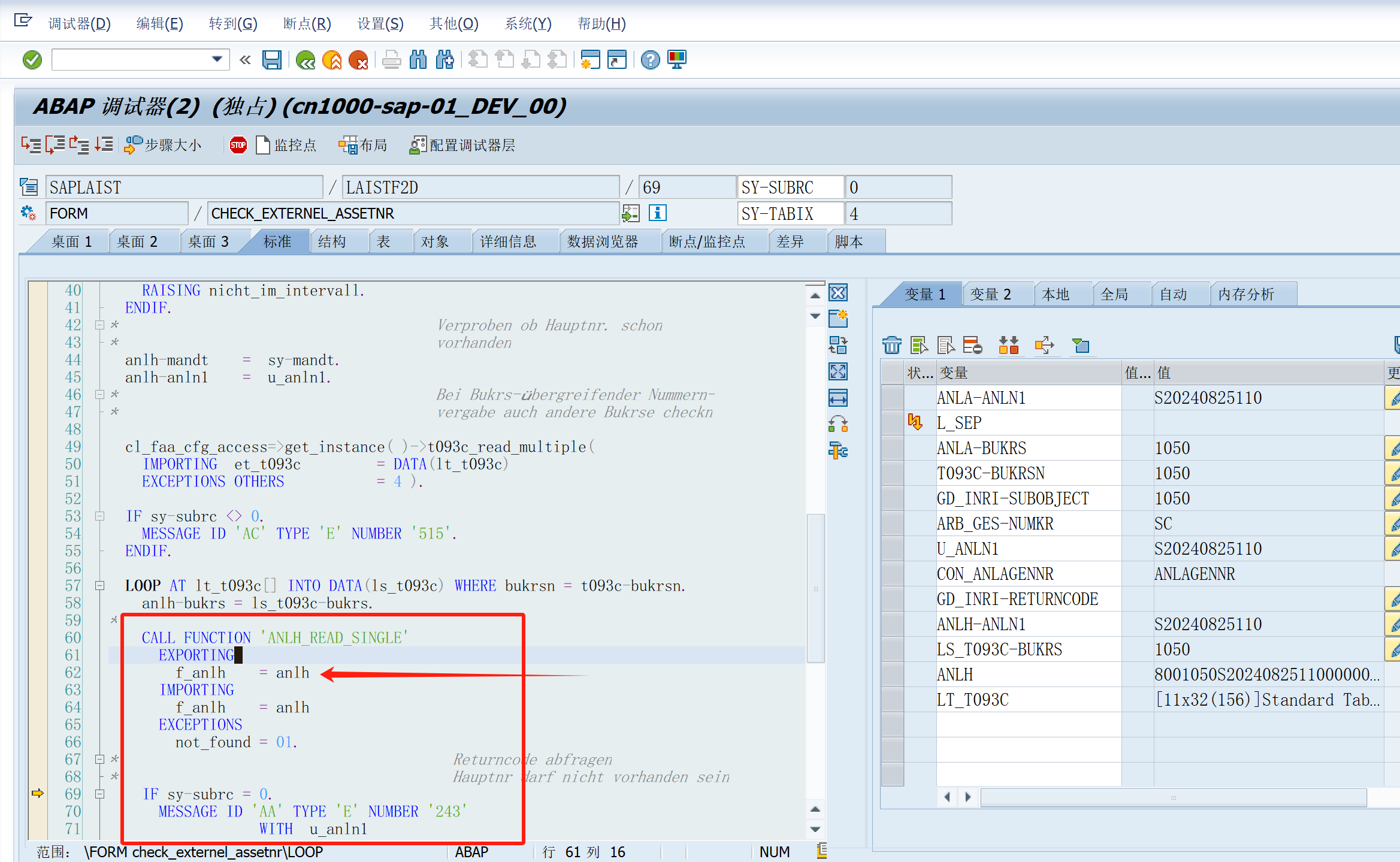Click the red STOP debugger icon
This screenshot has width=1400, height=862.
tap(238, 145)
